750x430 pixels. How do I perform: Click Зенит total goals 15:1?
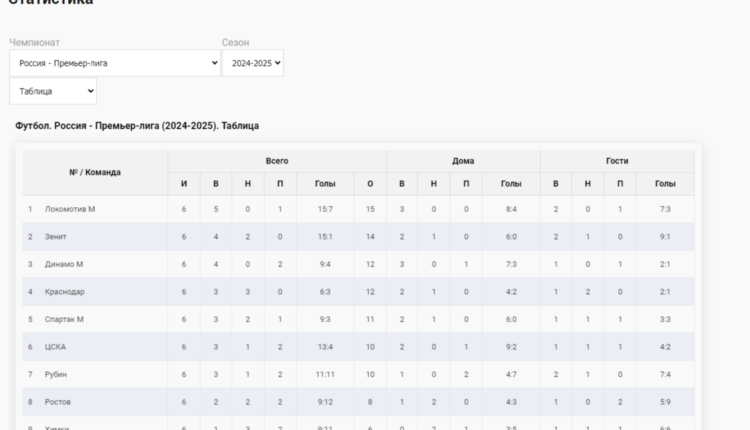(325, 237)
